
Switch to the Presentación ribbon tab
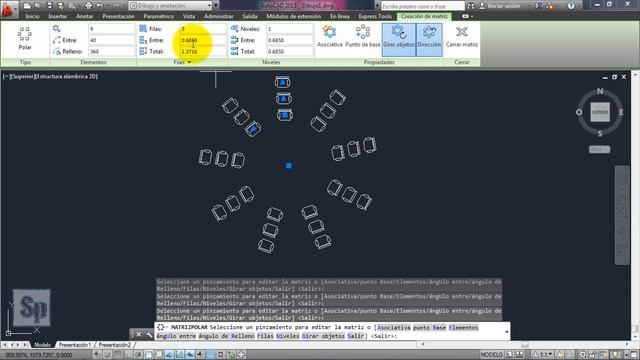pos(118,16)
